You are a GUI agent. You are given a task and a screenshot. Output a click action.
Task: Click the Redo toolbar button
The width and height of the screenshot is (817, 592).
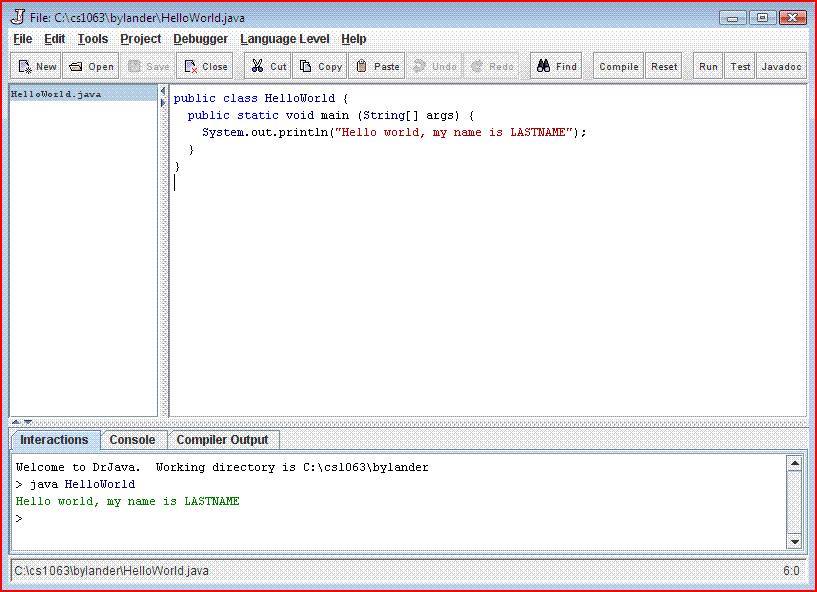491,66
